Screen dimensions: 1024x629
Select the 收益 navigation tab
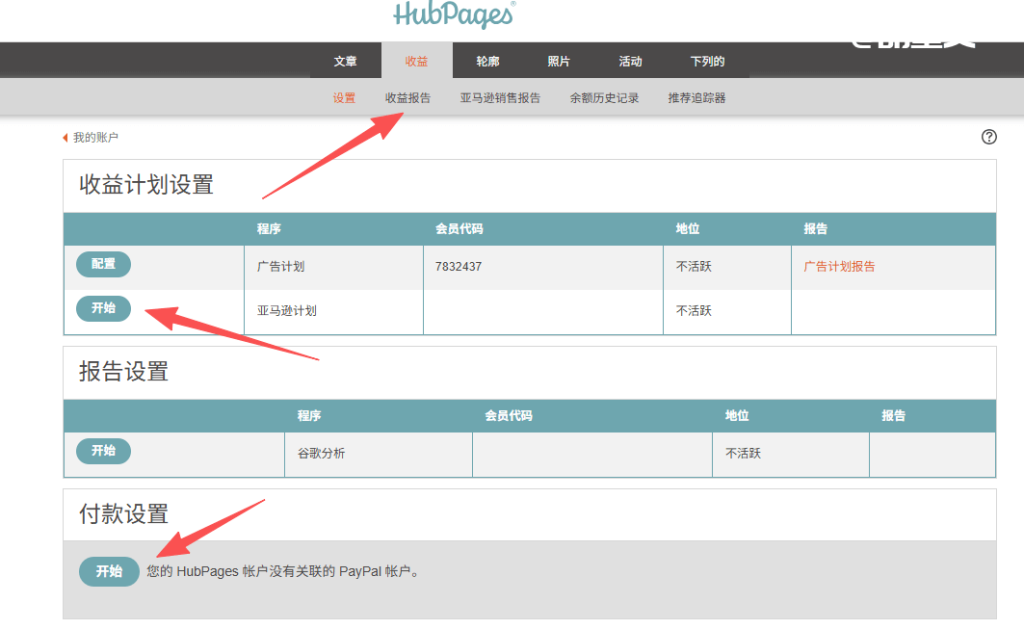point(416,60)
